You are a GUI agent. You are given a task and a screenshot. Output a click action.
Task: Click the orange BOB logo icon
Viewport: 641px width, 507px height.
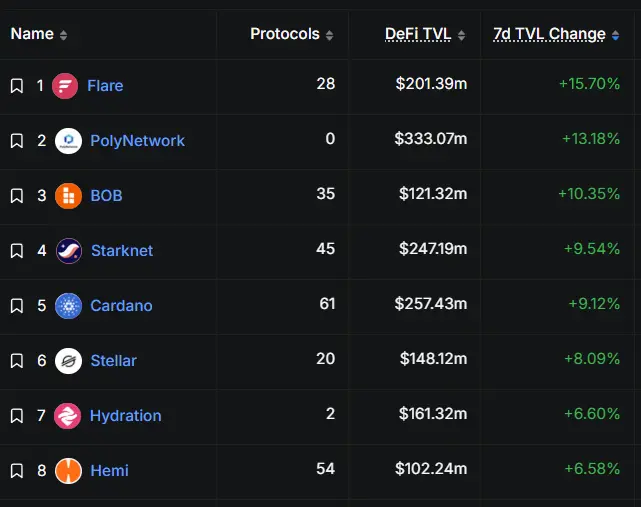point(68,196)
